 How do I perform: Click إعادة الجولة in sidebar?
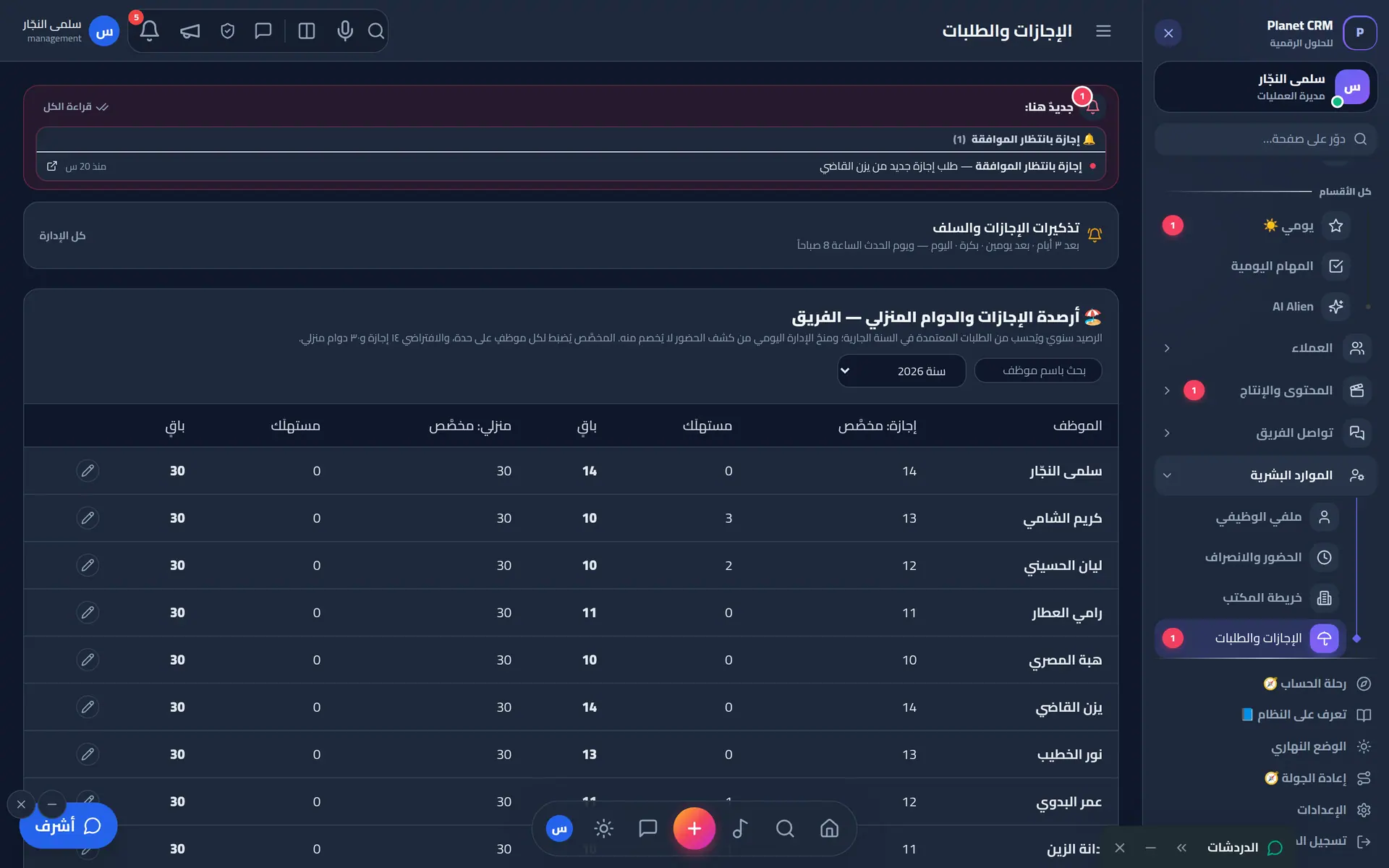pos(1317,778)
